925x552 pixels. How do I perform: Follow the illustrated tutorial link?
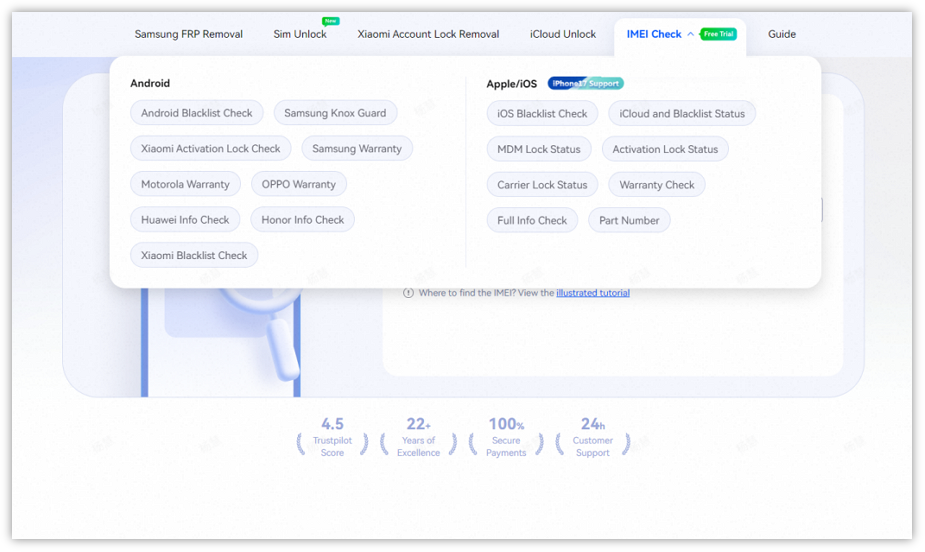[x=593, y=293]
